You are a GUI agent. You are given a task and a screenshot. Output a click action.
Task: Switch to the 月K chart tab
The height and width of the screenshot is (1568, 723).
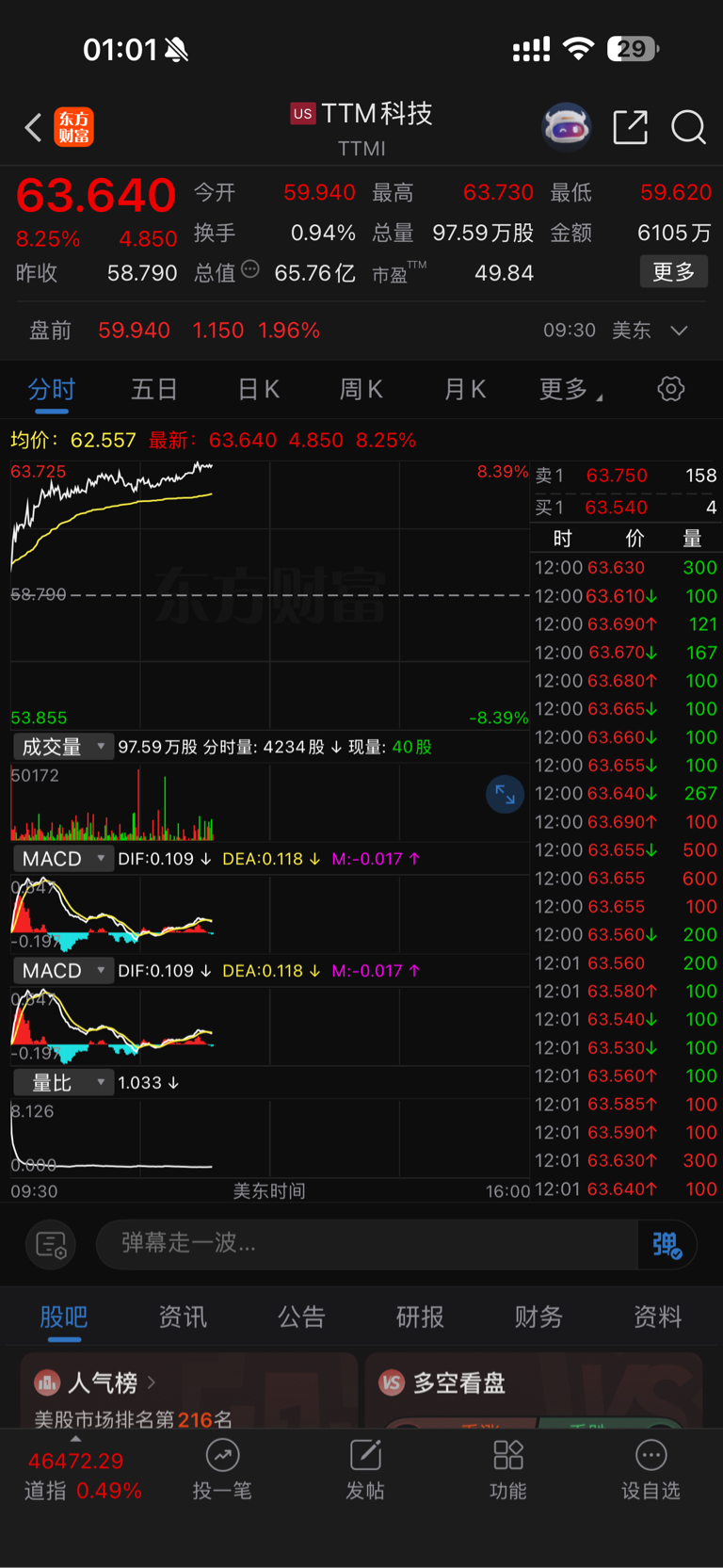(x=465, y=390)
